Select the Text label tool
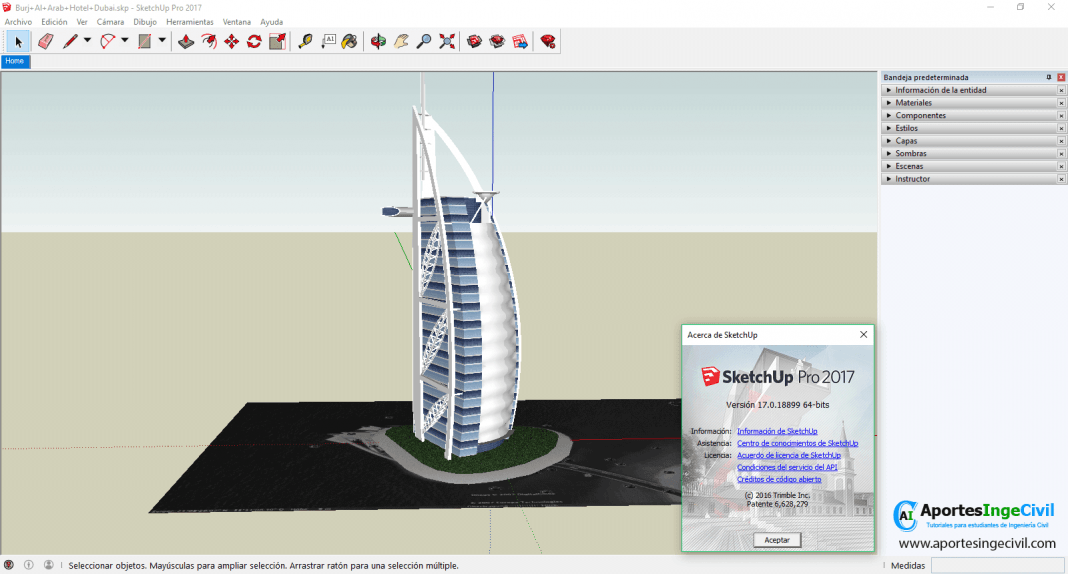 click(x=328, y=42)
